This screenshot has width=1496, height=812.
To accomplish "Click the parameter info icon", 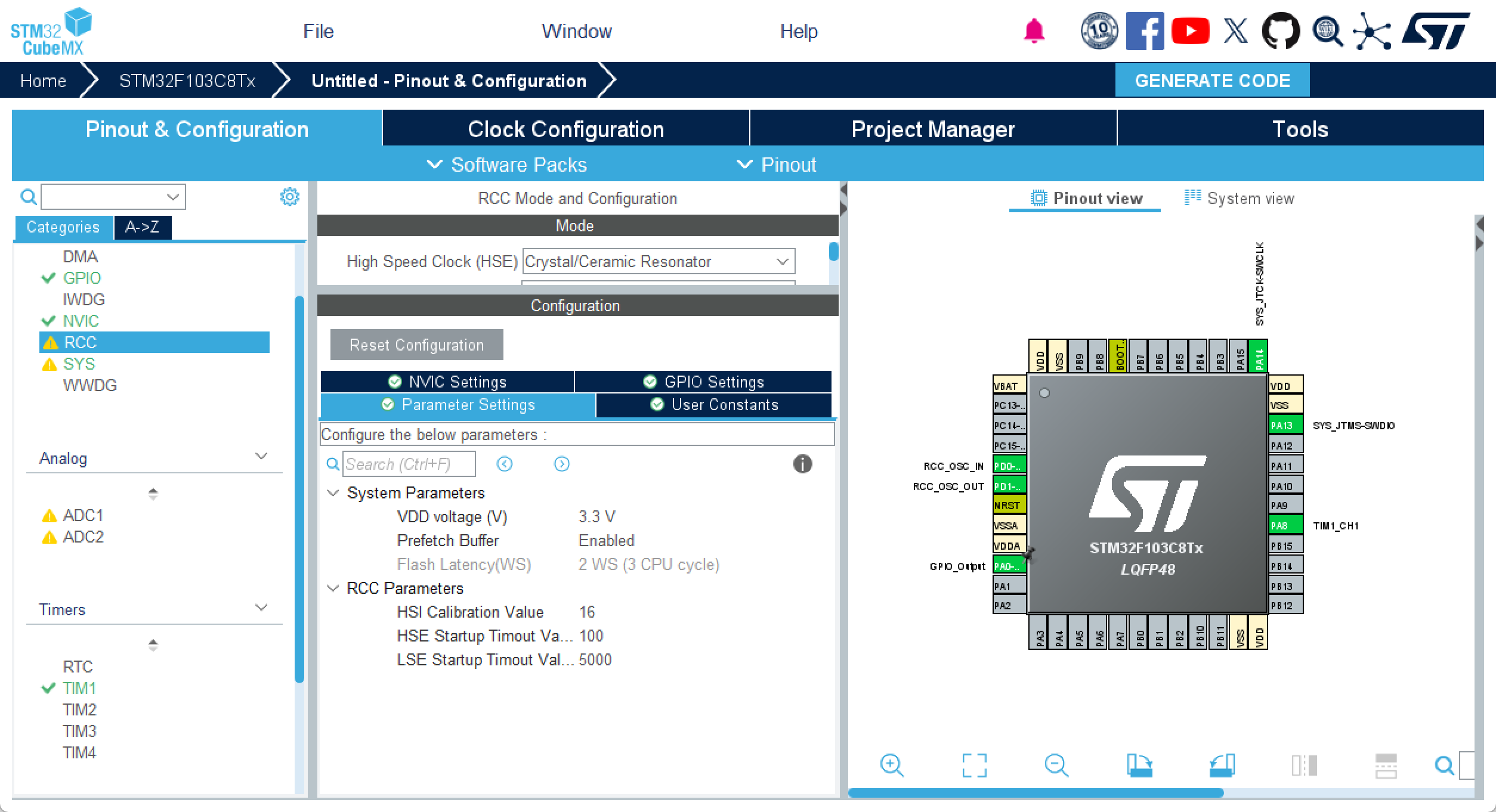I will [x=802, y=464].
